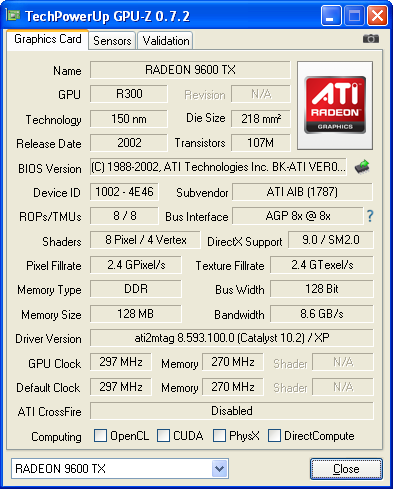
Task: Click the Transistors value 107M
Action: click(261, 143)
